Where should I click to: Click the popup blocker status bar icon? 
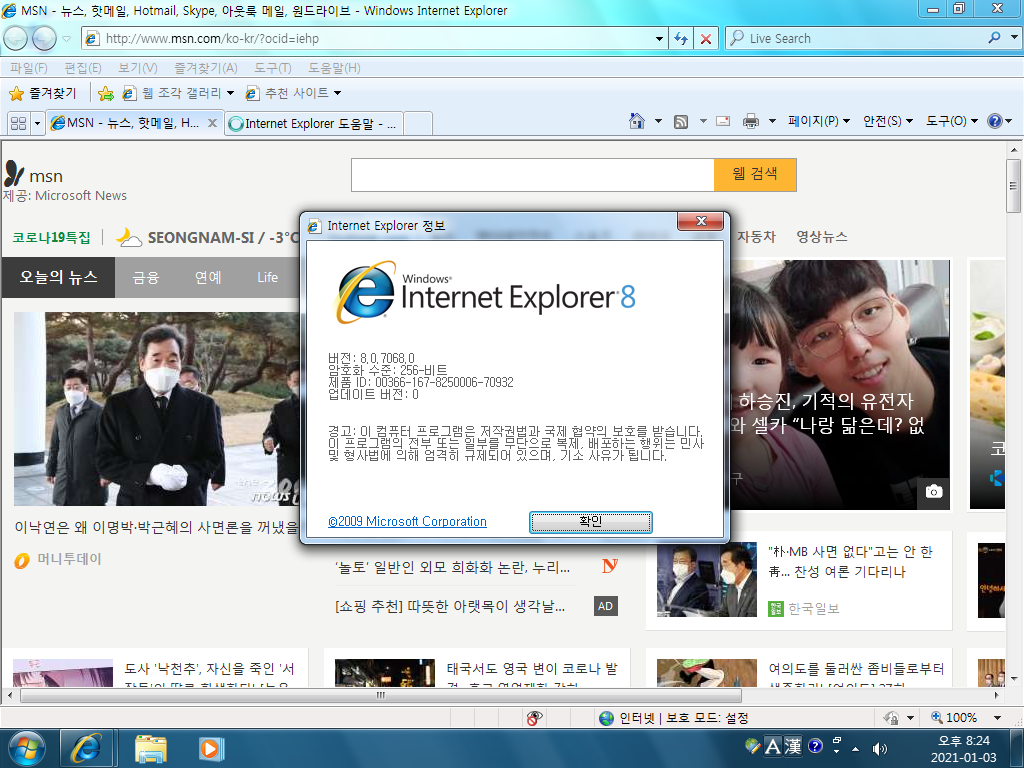pos(534,718)
